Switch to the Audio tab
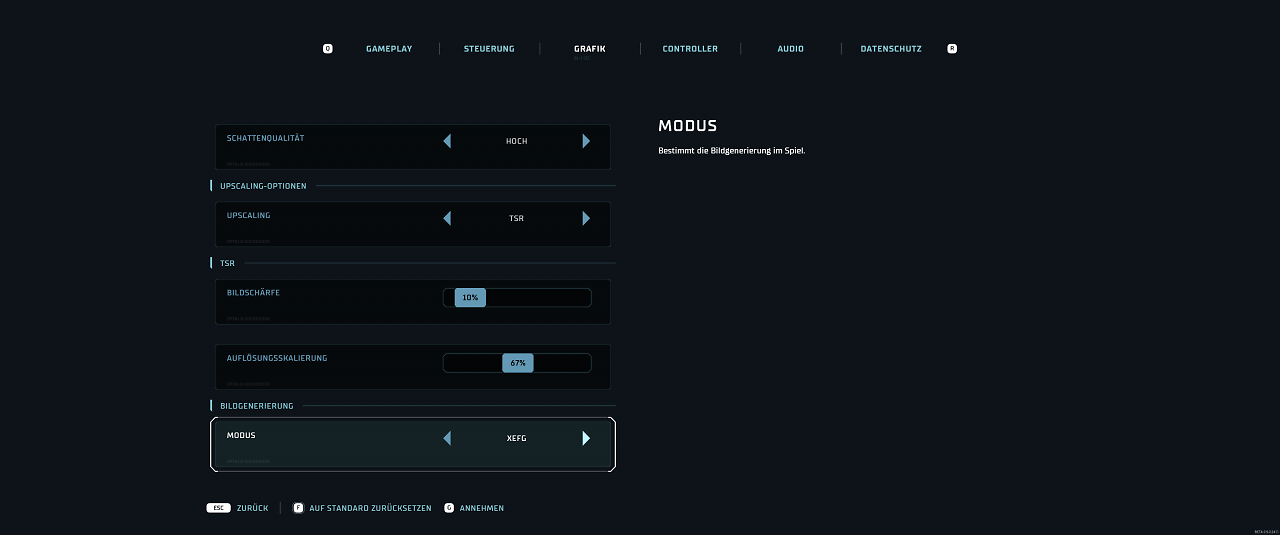 (x=791, y=48)
